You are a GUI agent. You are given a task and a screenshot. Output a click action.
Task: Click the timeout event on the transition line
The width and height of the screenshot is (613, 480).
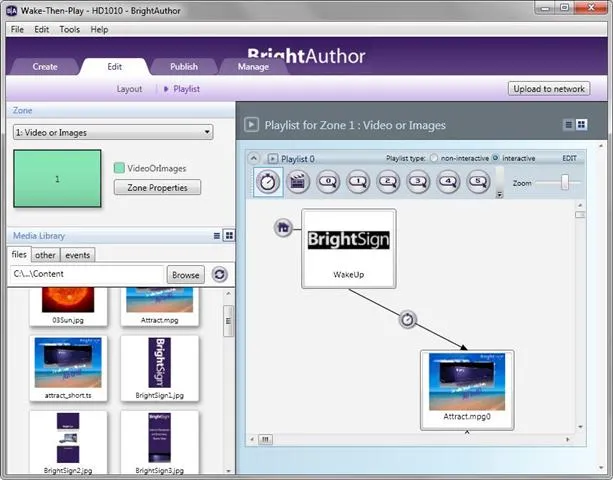[x=407, y=320]
